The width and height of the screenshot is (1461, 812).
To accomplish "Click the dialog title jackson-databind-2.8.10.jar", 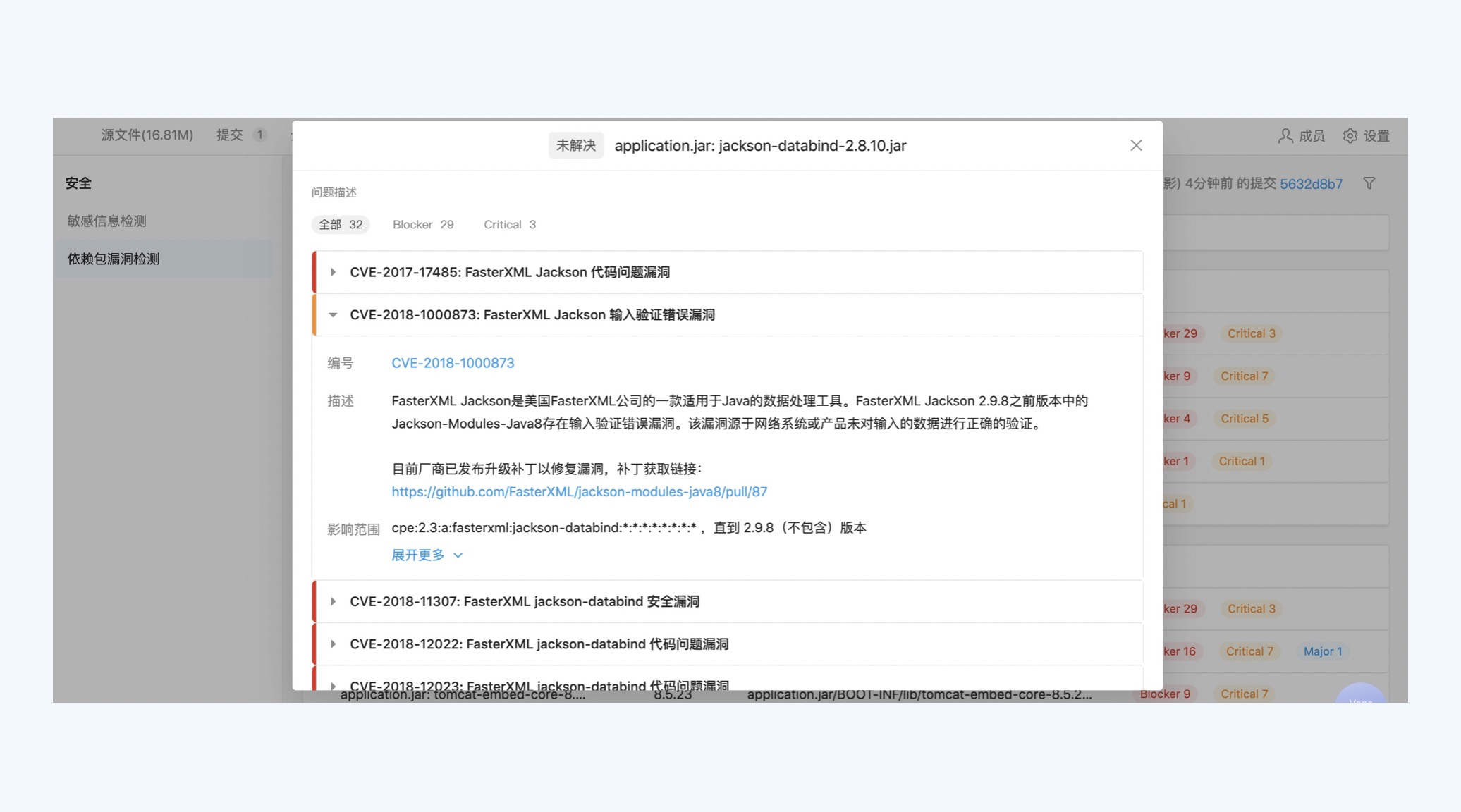I will 760,145.
